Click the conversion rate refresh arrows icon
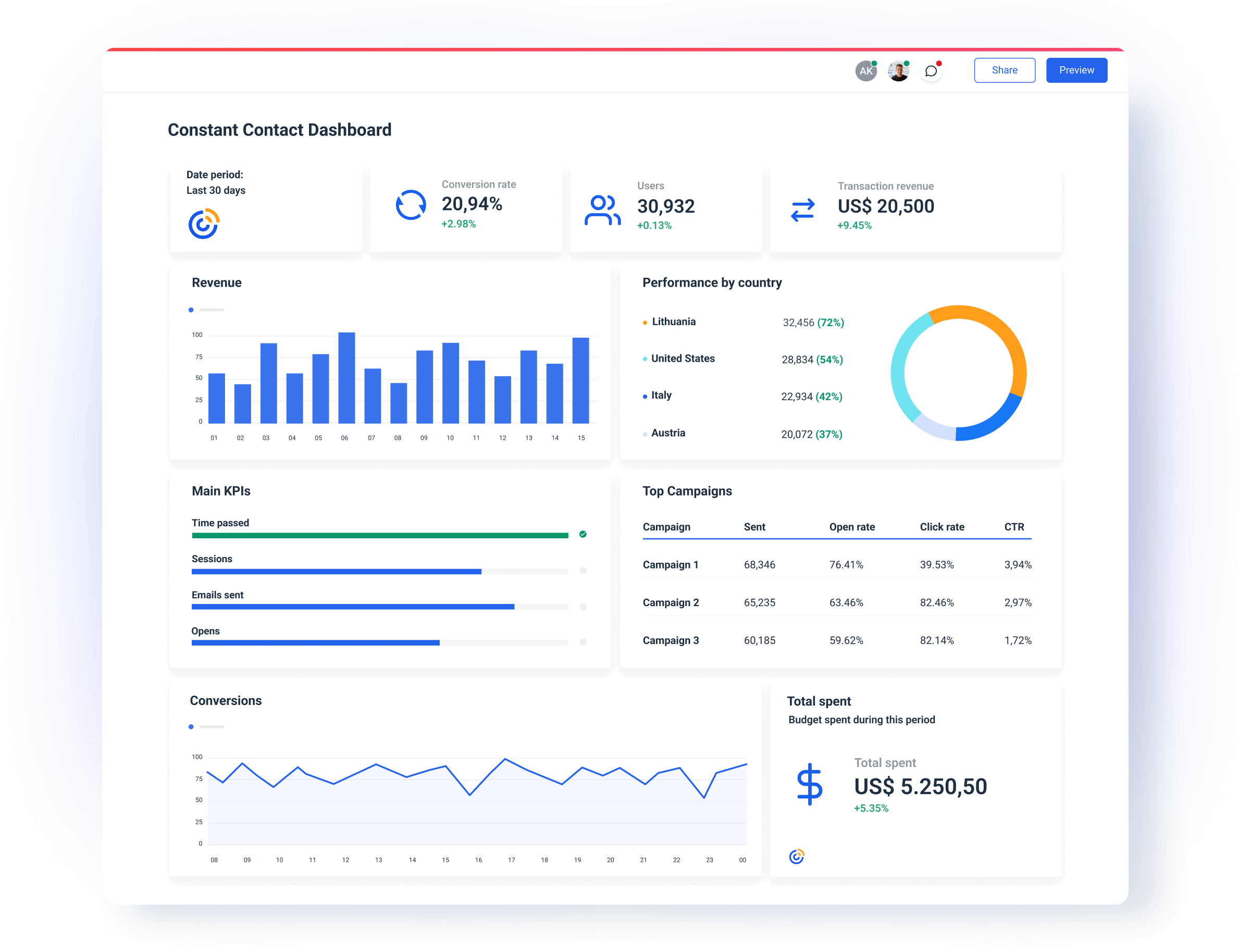1239x952 pixels. pos(411,205)
